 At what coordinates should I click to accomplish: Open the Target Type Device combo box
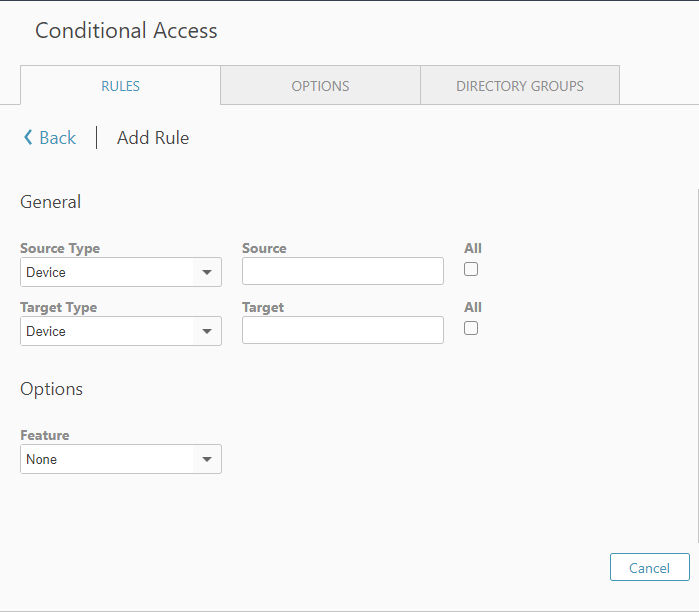pos(121,331)
